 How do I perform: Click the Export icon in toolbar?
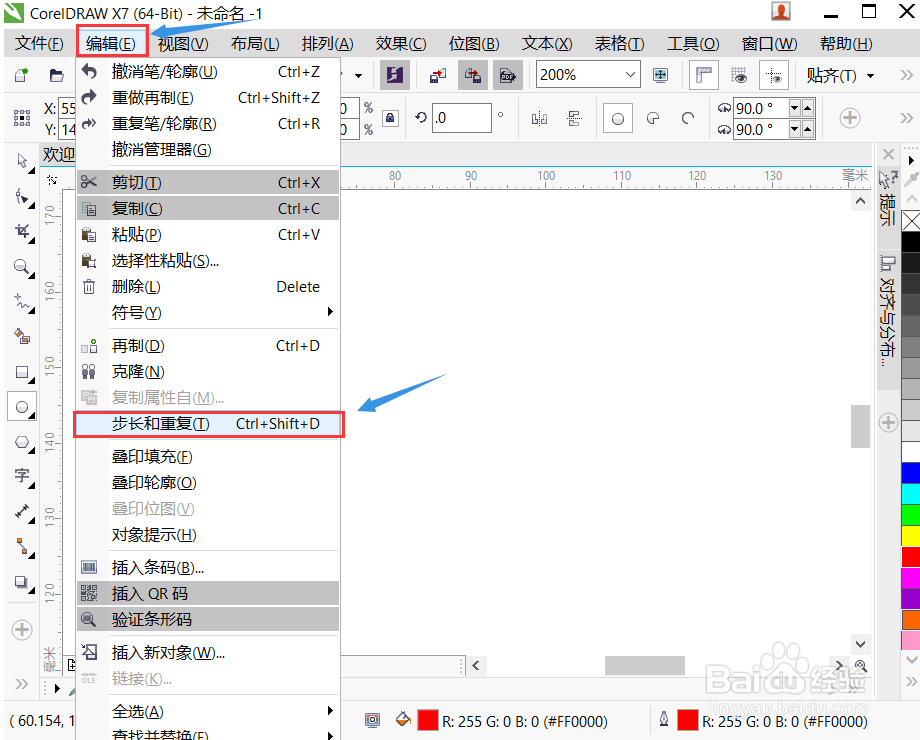pyautogui.click(x=472, y=75)
